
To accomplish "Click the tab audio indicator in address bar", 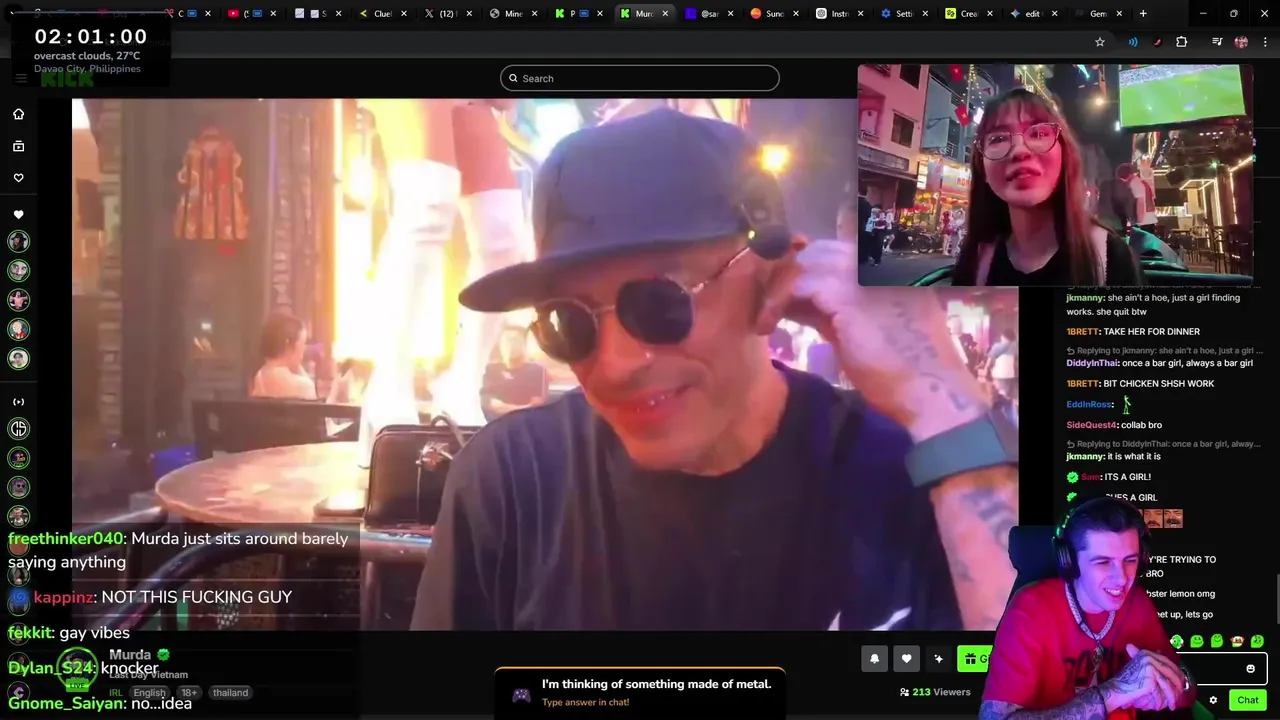I will tap(1133, 42).
